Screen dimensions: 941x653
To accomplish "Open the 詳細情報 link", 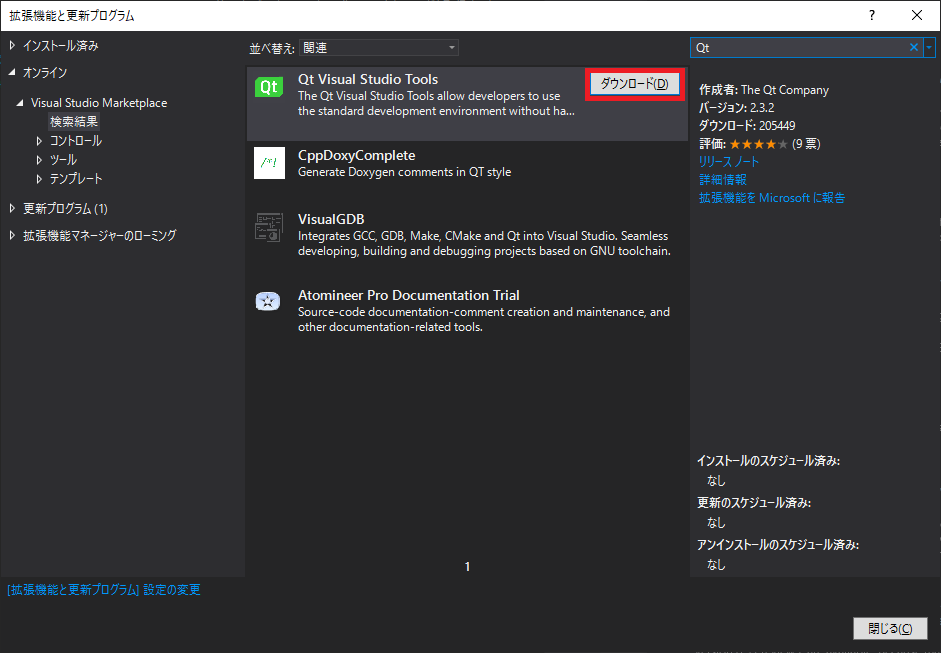I will point(723,179).
